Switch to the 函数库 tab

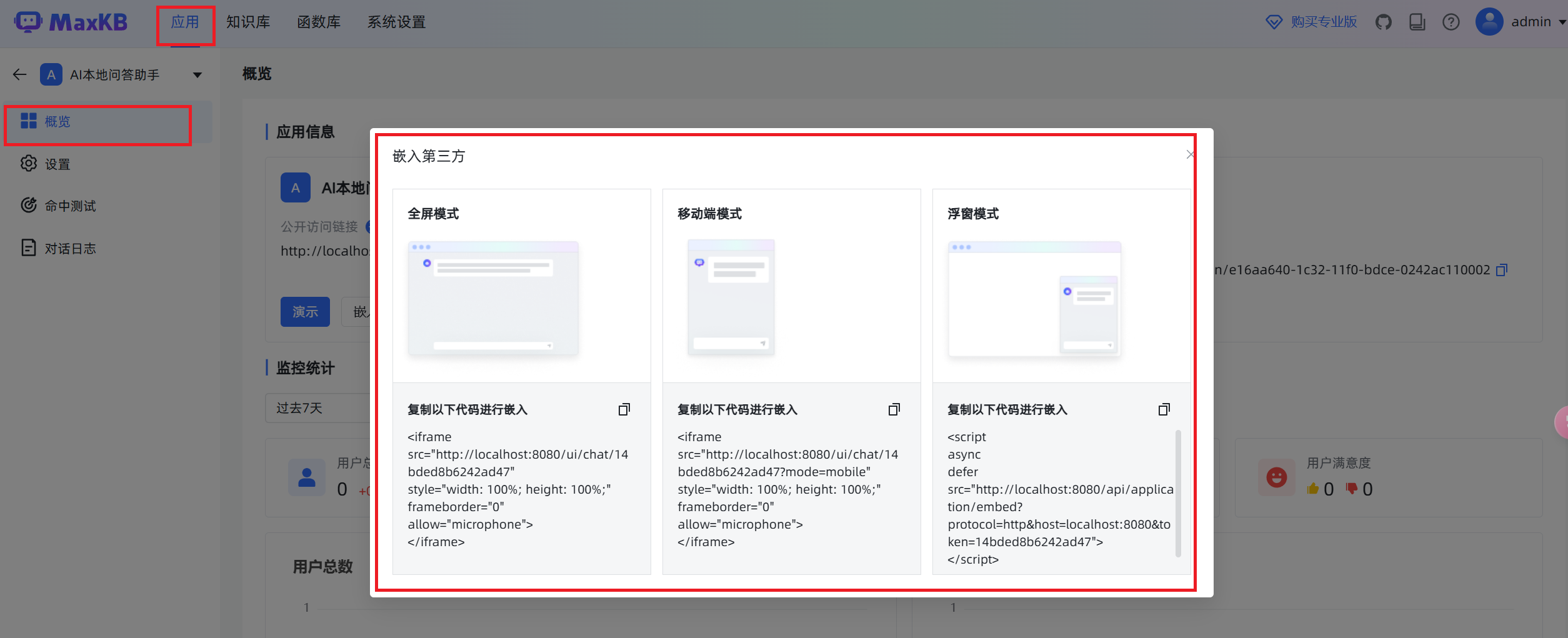pyautogui.click(x=319, y=21)
